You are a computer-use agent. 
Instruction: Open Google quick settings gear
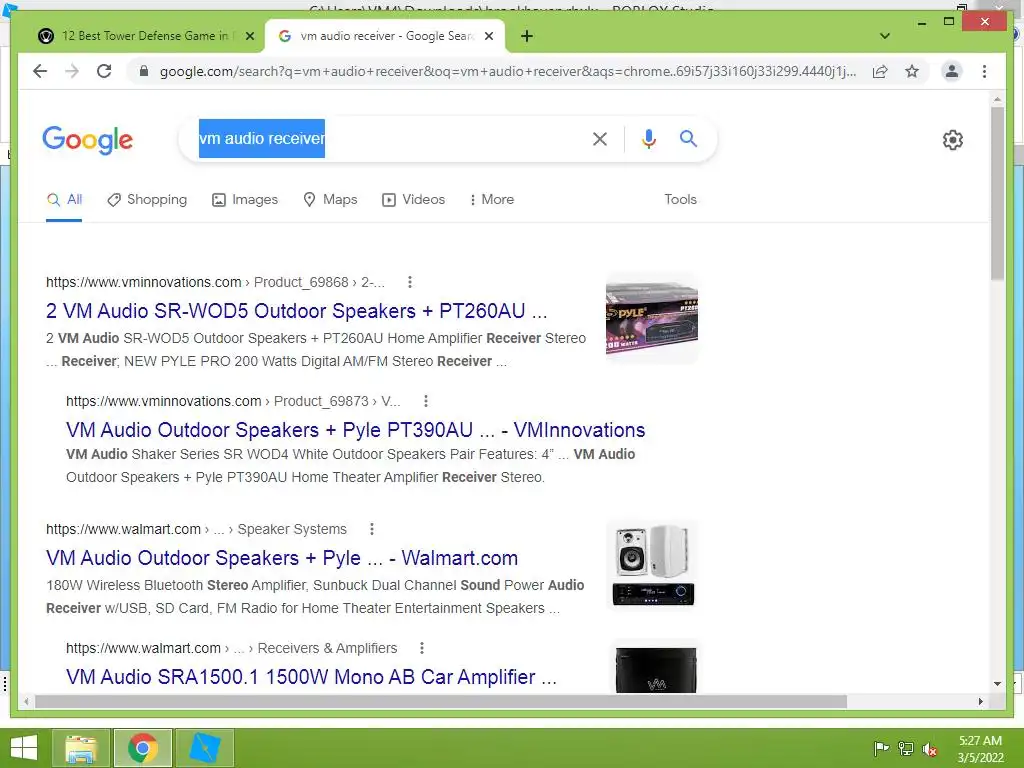pyautogui.click(x=953, y=140)
